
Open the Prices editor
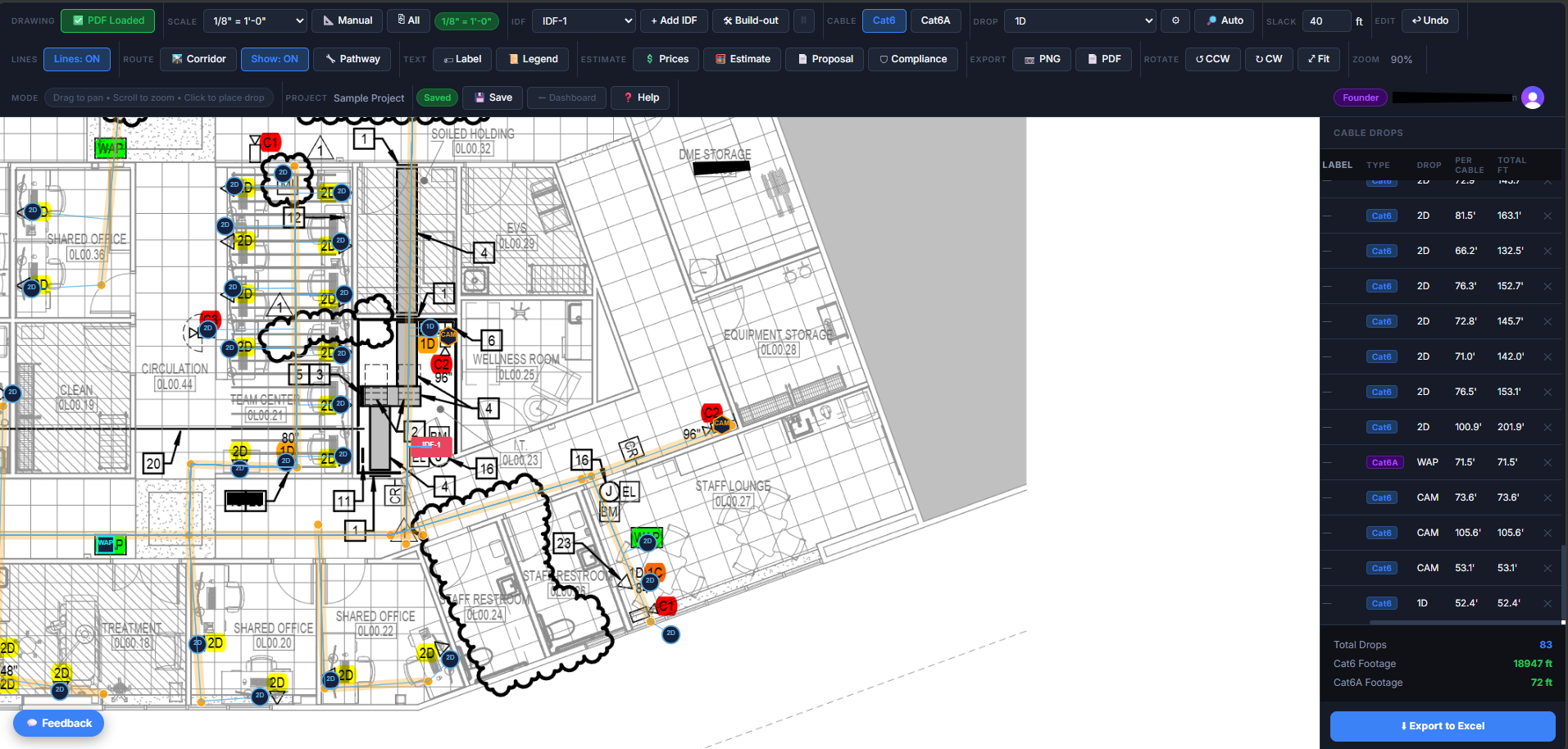click(666, 59)
